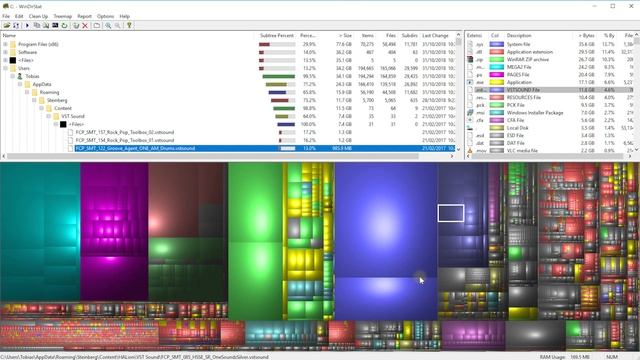Sort by Name column header
Viewport: 640px width, 360px height.
tap(128, 36)
